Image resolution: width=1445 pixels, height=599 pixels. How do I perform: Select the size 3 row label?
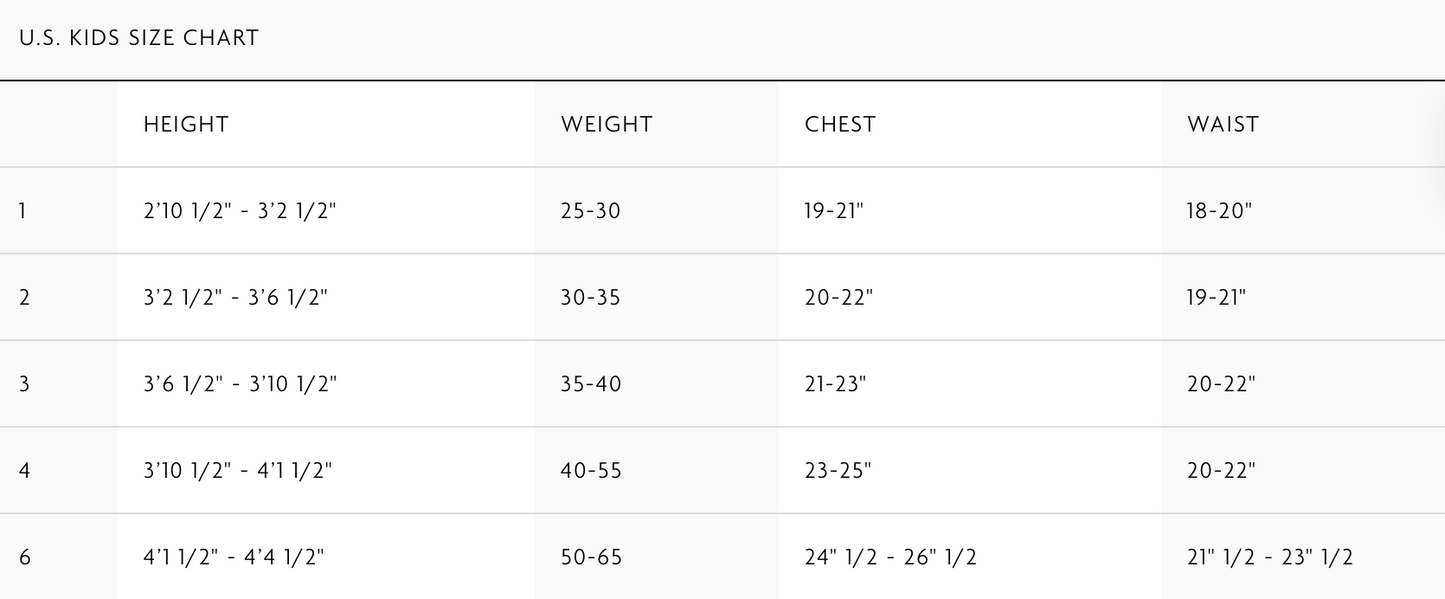24,384
